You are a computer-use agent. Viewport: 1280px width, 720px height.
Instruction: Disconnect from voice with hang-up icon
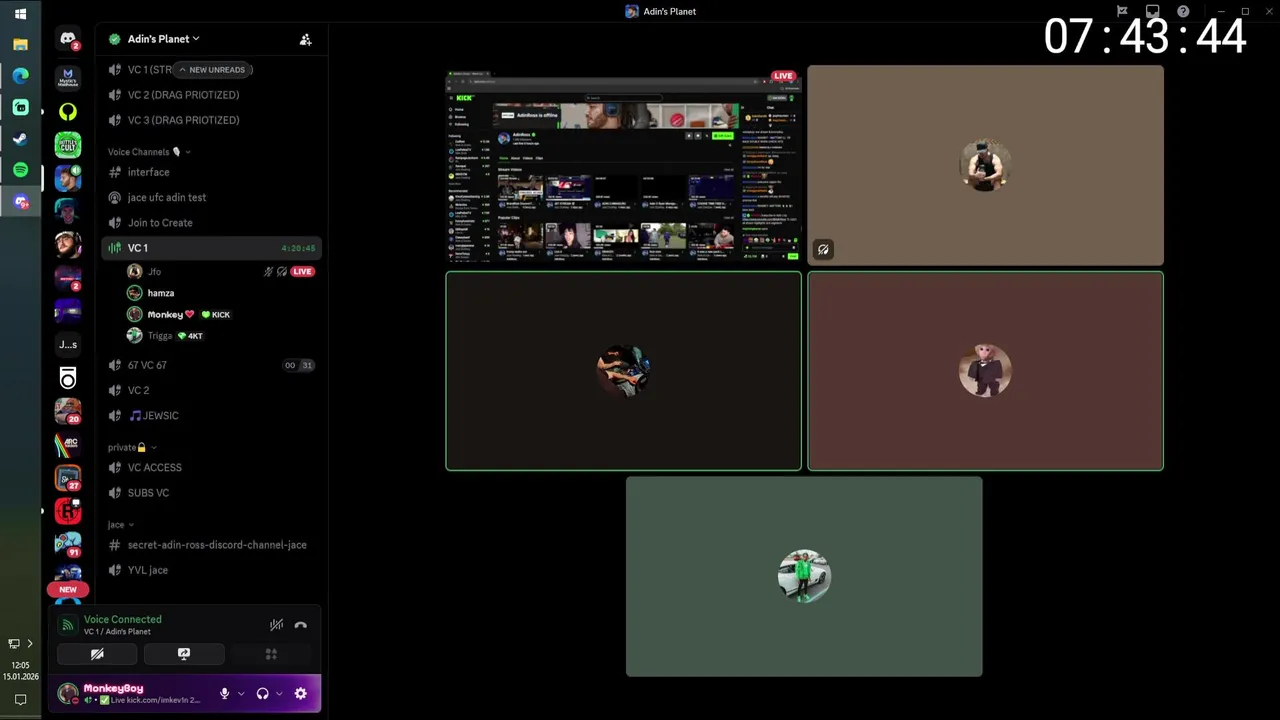(301, 625)
